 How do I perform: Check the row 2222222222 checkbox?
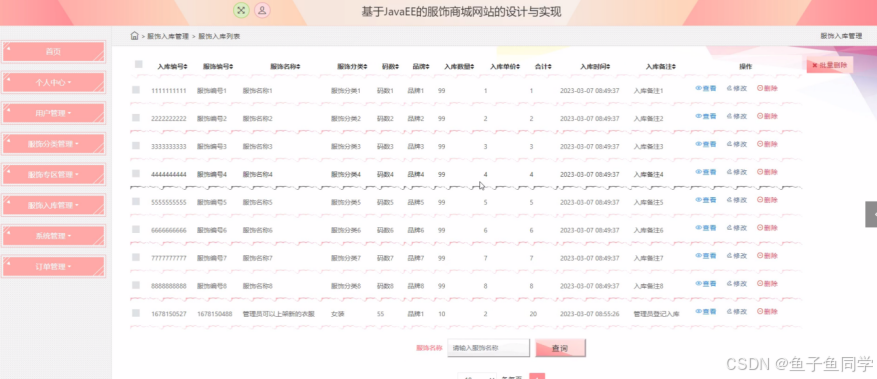coord(136,117)
